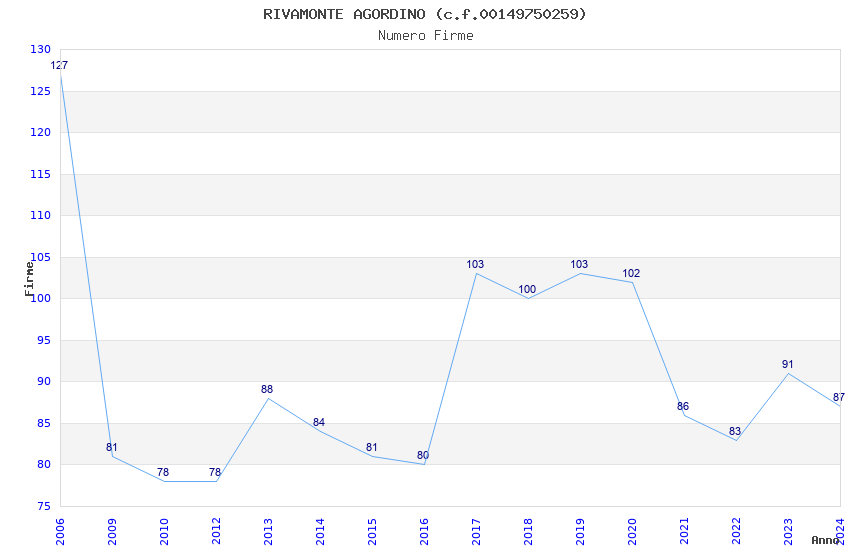Click the 110 tick on the Firme axis
The width and height of the screenshot is (850, 550).
pos(40,215)
